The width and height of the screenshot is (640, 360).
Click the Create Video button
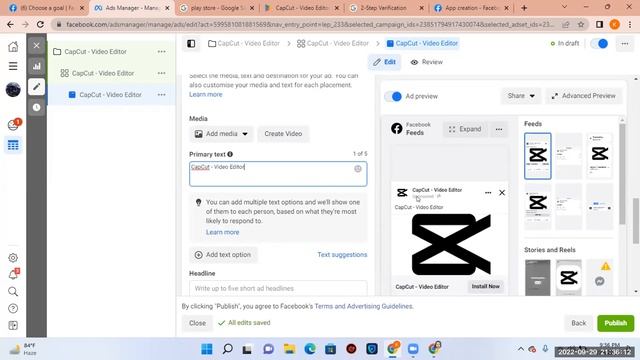click(283, 134)
